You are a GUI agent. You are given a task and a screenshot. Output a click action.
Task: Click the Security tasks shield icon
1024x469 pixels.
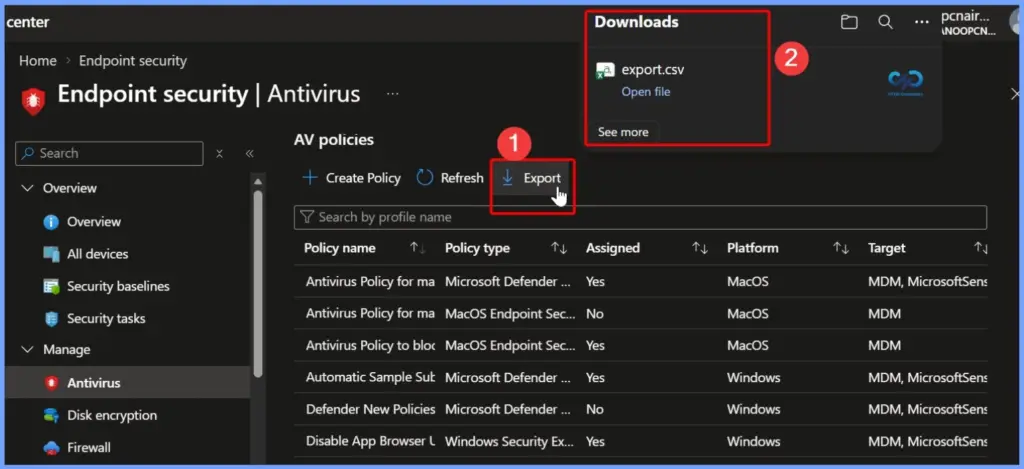[x=51, y=319]
